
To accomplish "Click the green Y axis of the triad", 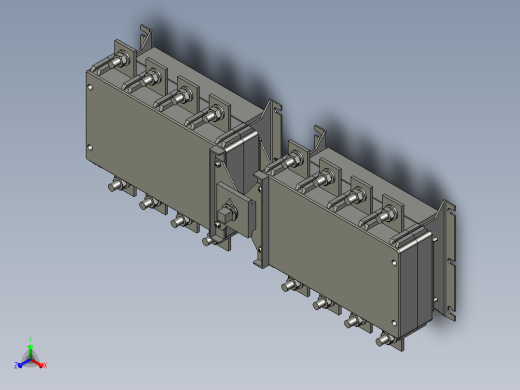I will tap(30, 351).
